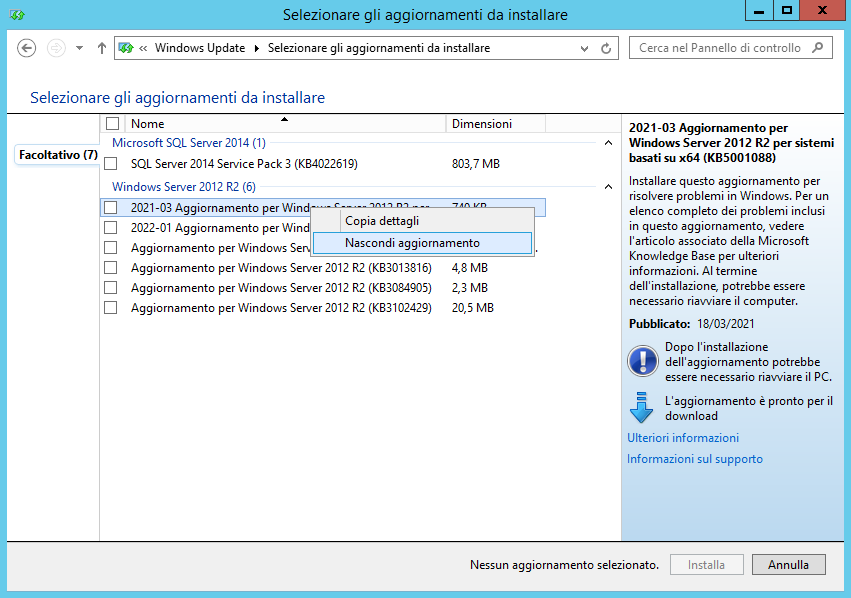Select the Aggiornamento KB3013816 row
The height and width of the screenshot is (598, 851).
[323, 268]
